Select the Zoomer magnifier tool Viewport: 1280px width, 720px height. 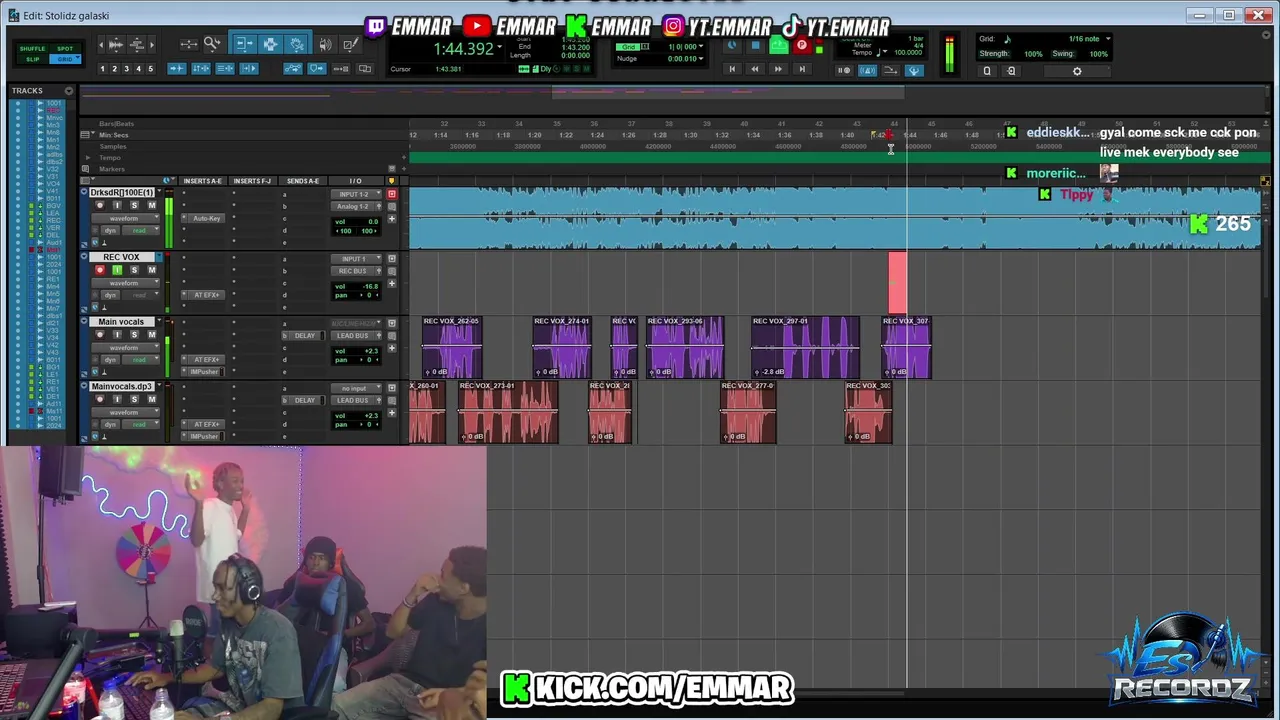(x=212, y=44)
